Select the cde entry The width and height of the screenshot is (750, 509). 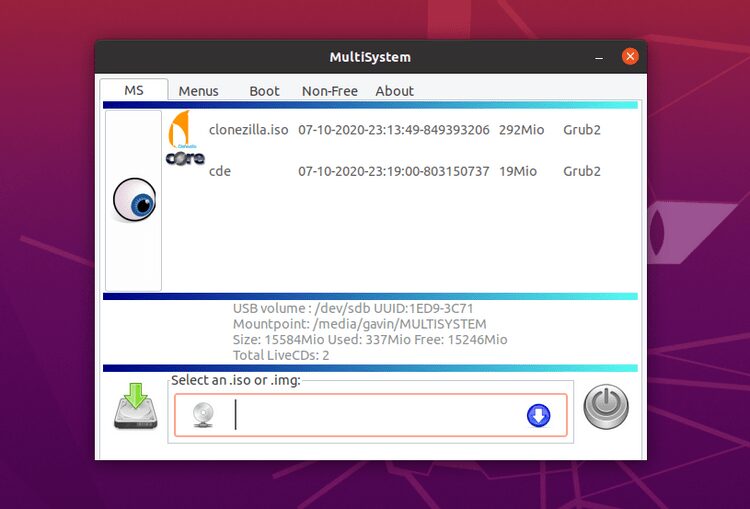coord(220,171)
